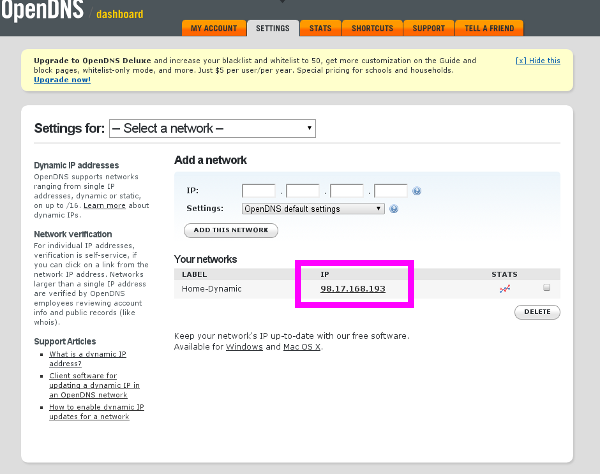Screen dimensions: 600x474
Task: Click the Home-Dynamic network label
Action: [x=211, y=289]
